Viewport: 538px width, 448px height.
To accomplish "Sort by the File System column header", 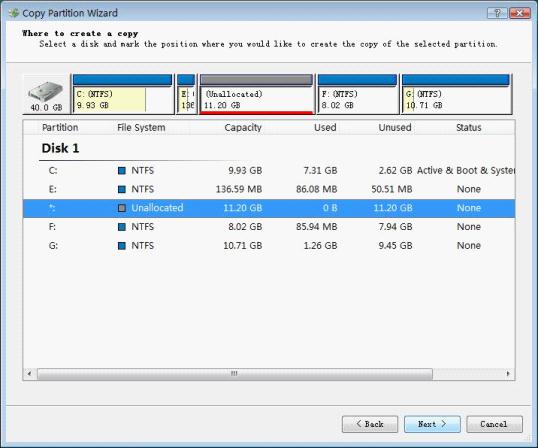I will pos(141,128).
